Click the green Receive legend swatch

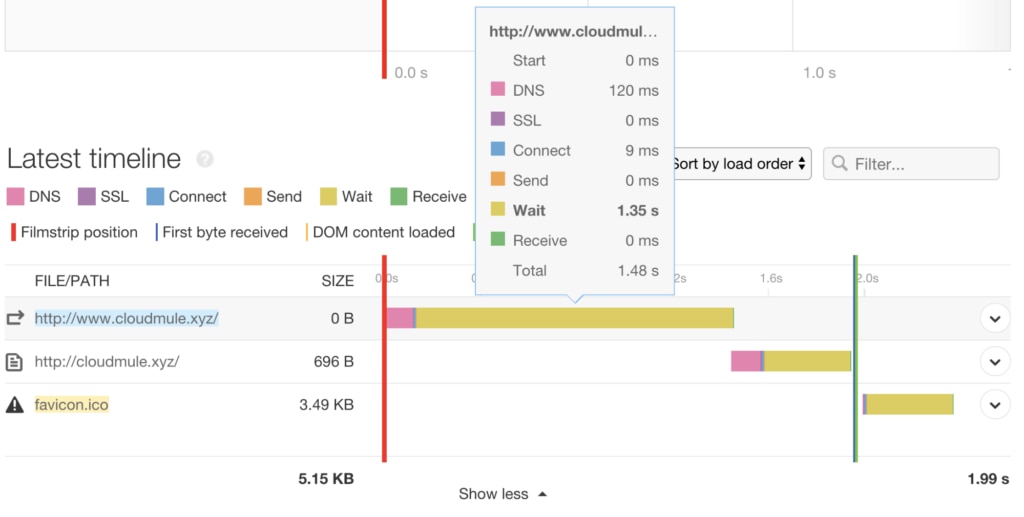point(398,196)
